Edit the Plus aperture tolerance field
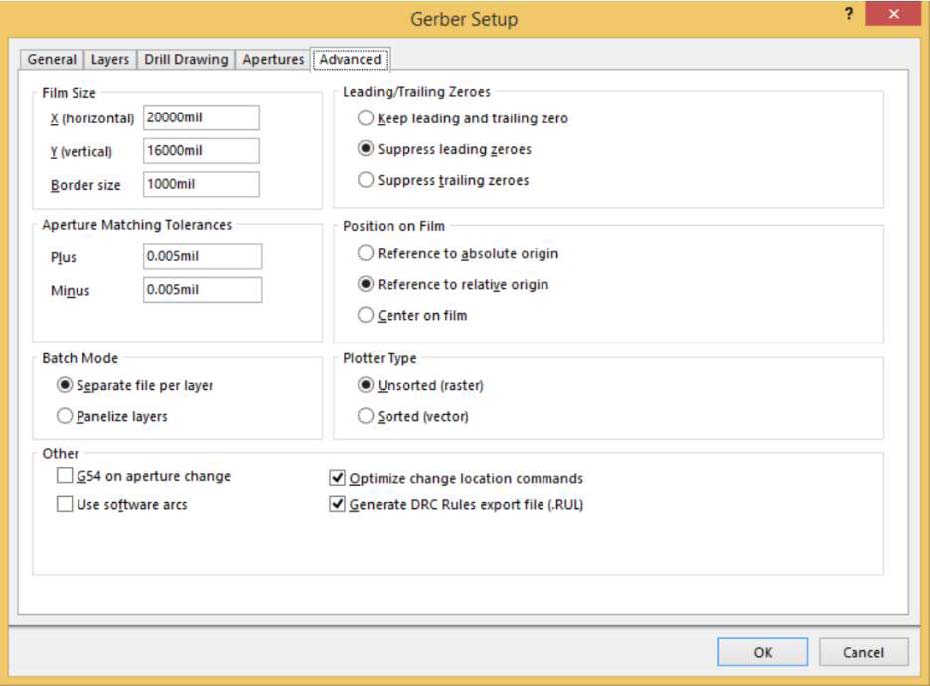The width and height of the screenshot is (930, 686). coord(202,256)
